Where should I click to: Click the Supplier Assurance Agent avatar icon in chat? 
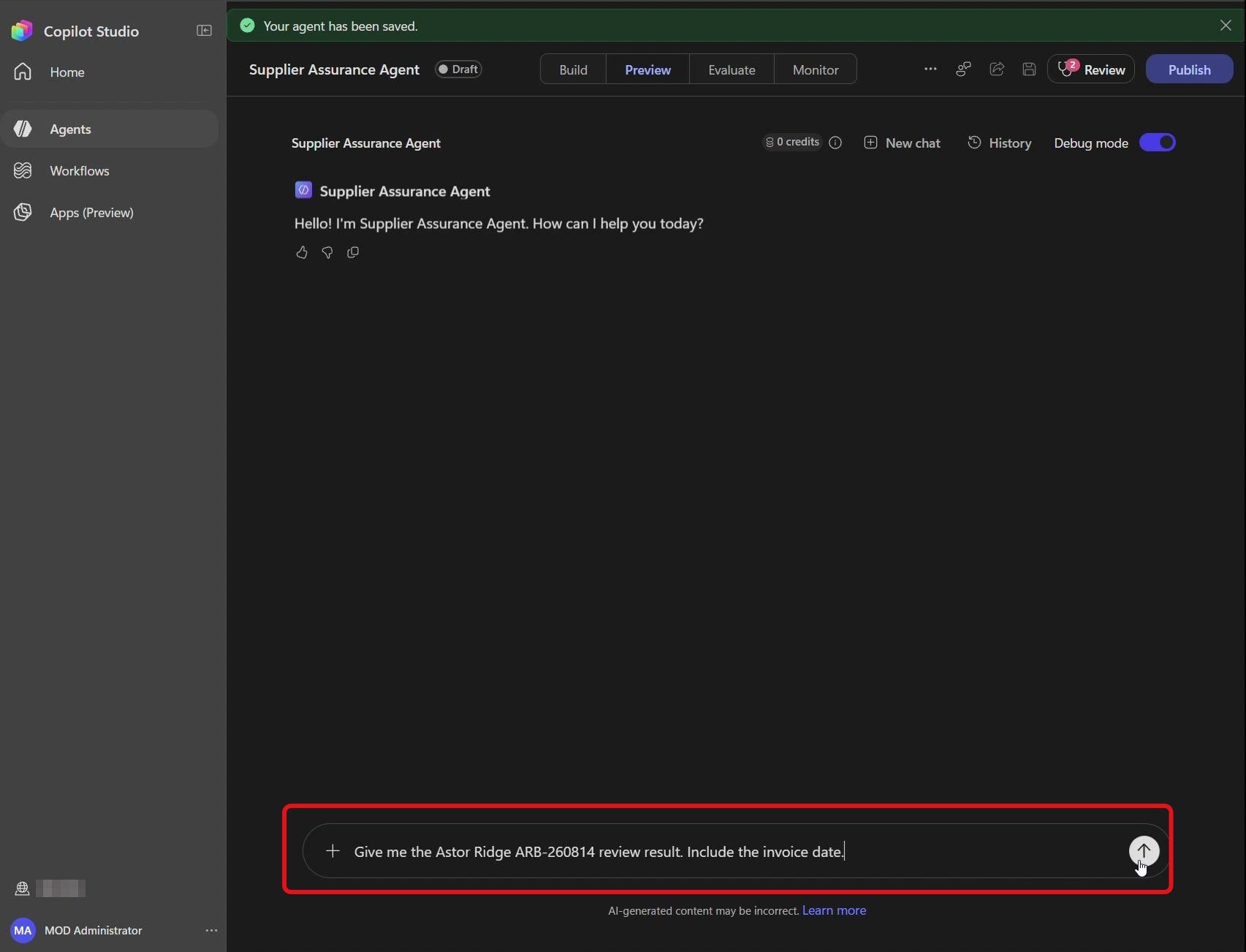click(303, 190)
